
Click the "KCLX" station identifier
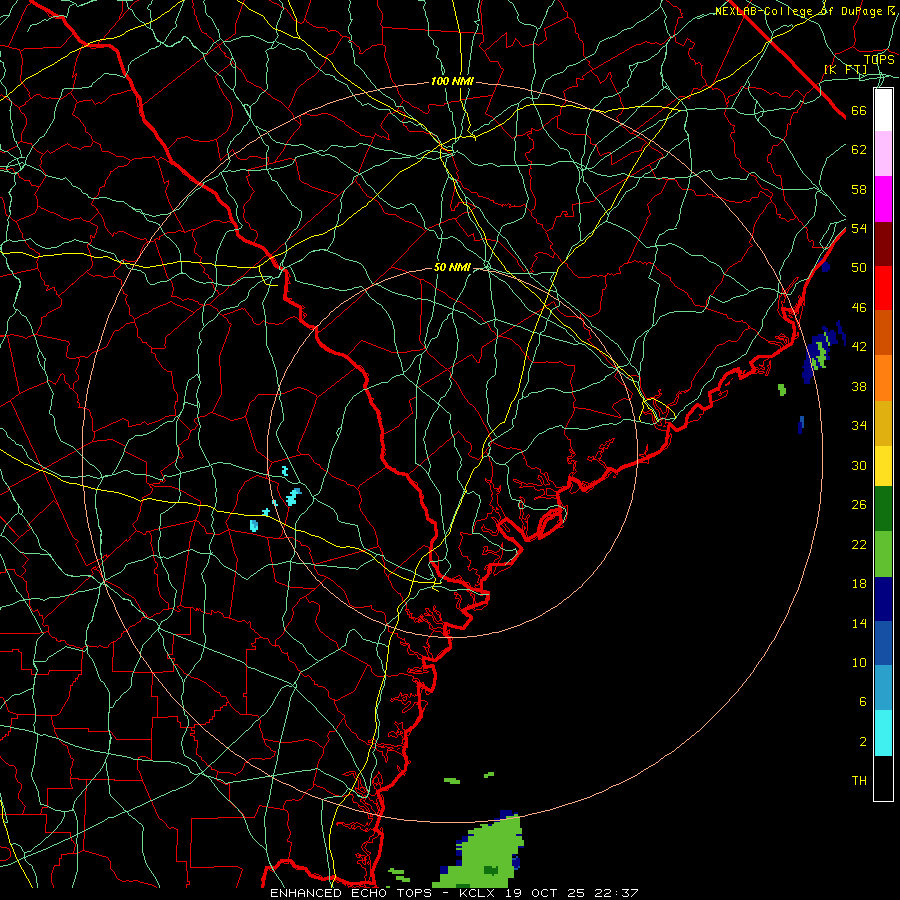tap(479, 893)
